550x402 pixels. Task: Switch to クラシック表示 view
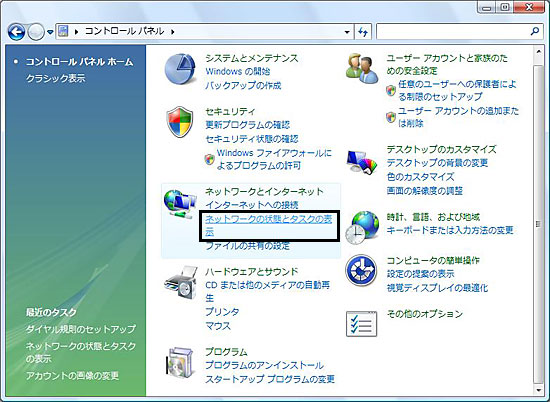point(56,78)
